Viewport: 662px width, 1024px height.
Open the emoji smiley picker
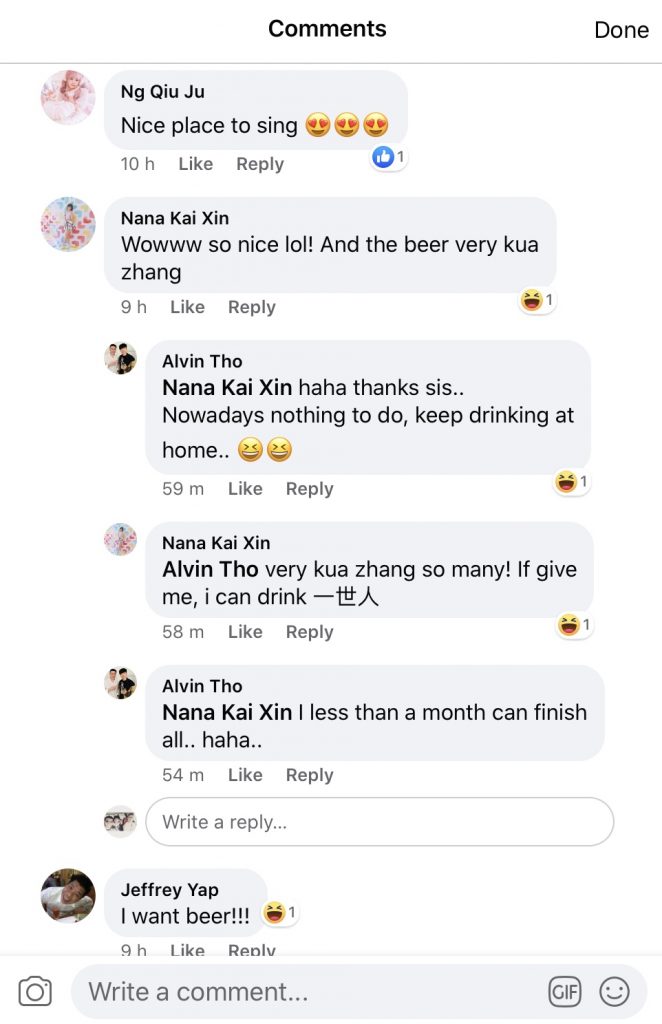[614, 991]
